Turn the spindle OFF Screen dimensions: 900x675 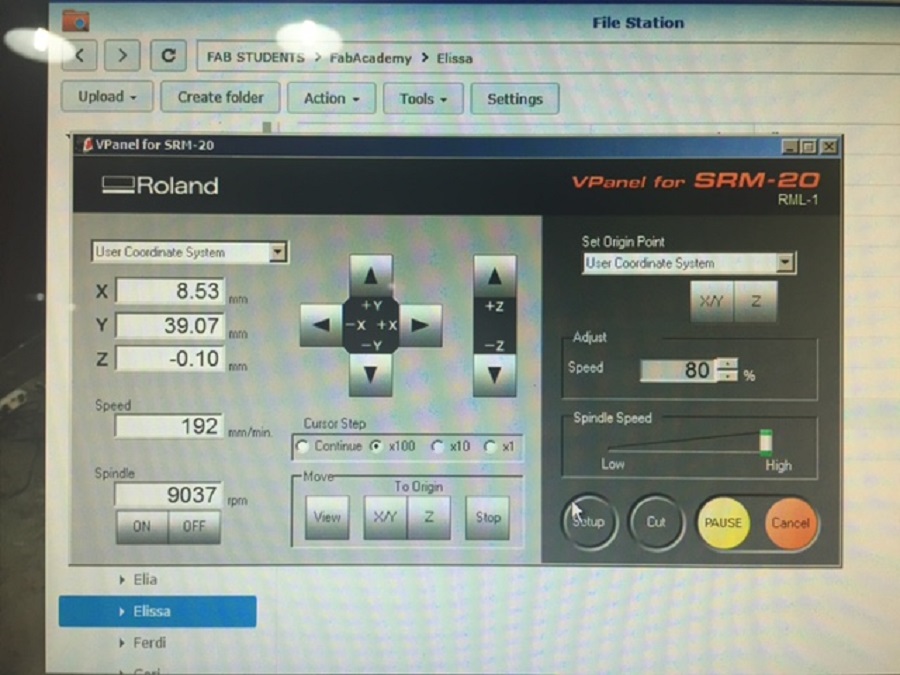tap(194, 526)
